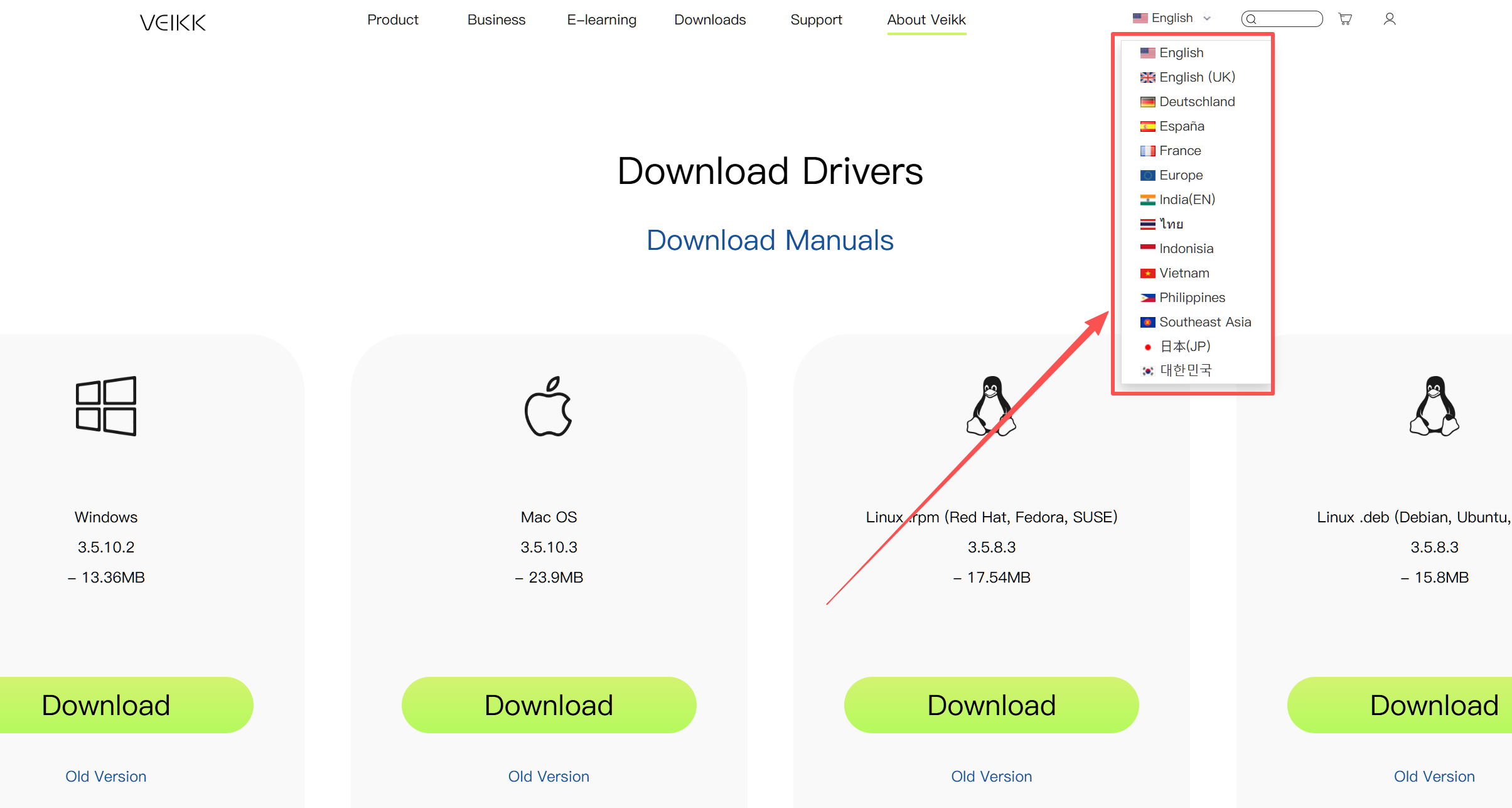Click the Apple Mac OS logo

tap(549, 406)
